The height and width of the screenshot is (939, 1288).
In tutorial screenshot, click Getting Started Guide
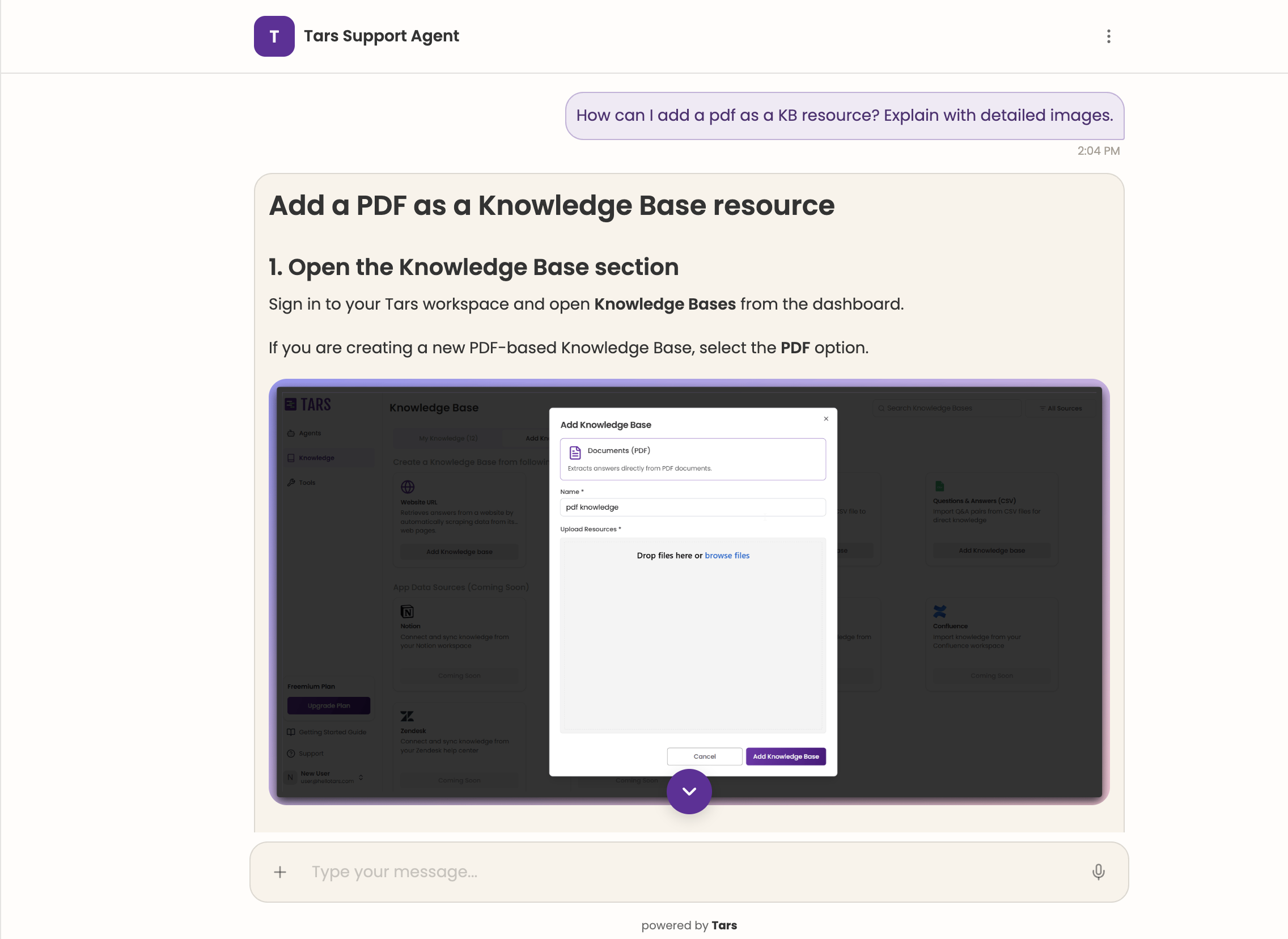point(327,732)
